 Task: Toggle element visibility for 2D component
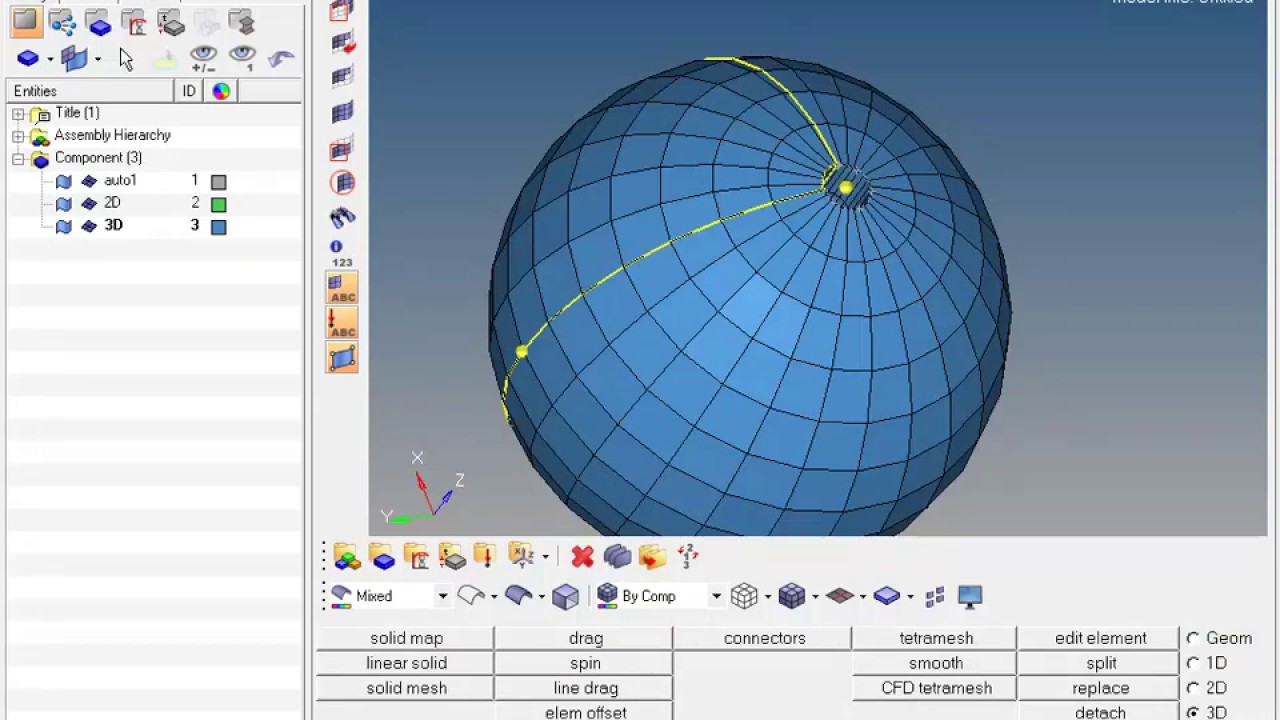89,204
